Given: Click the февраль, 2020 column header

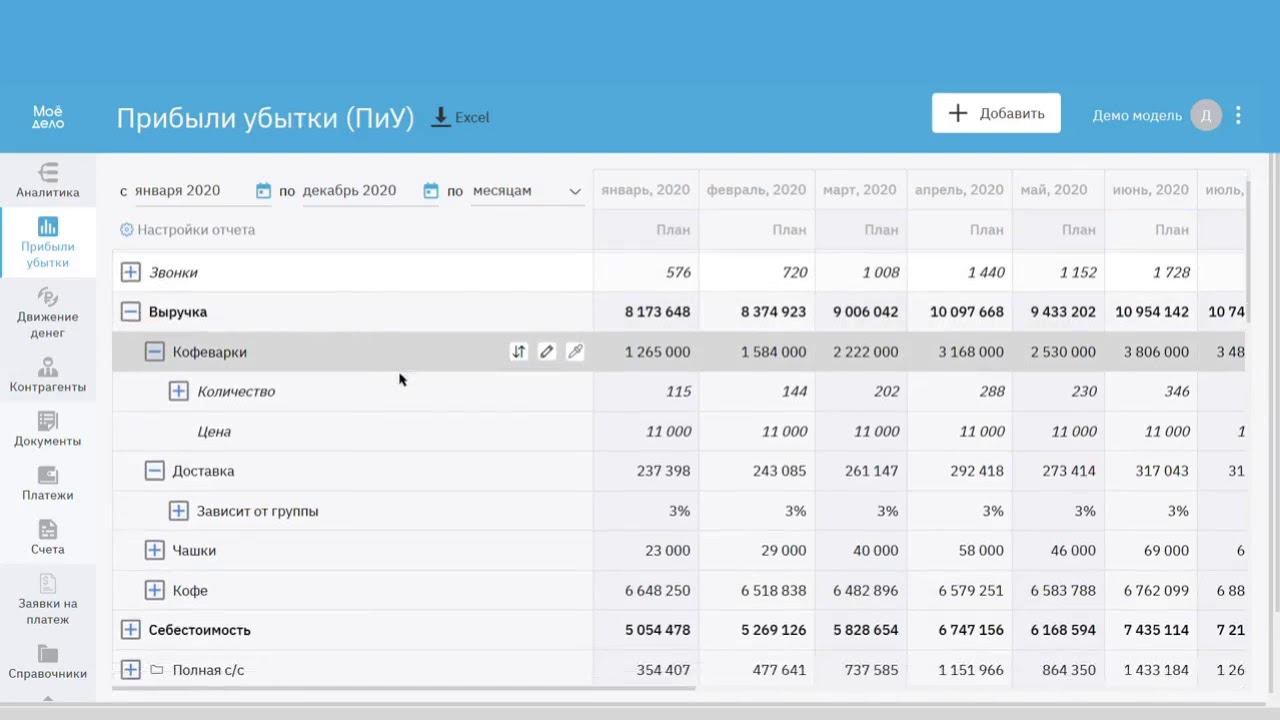Looking at the screenshot, I should click(x=756, y=190).
